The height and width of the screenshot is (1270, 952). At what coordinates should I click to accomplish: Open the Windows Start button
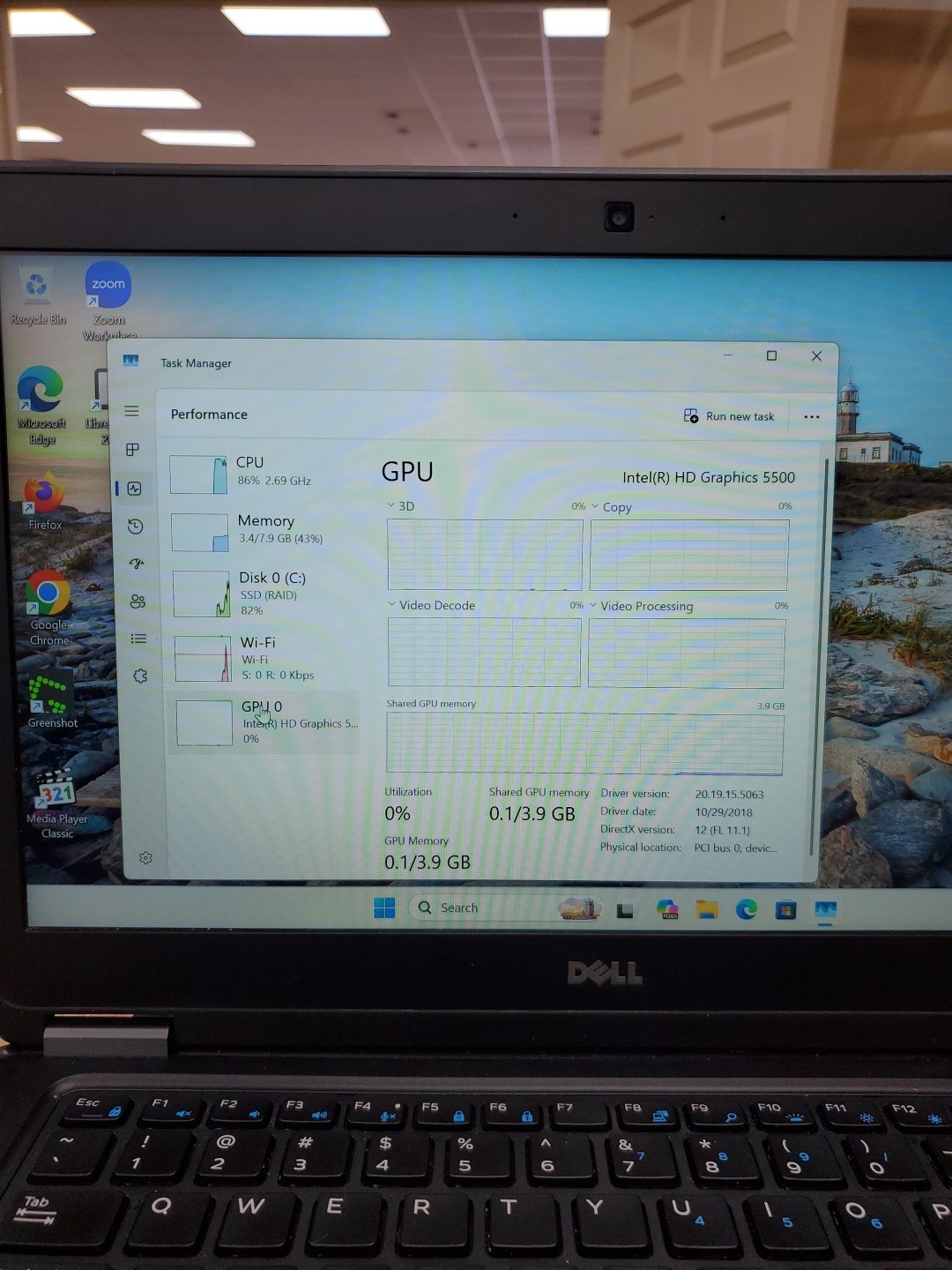(x=384, y=908)
